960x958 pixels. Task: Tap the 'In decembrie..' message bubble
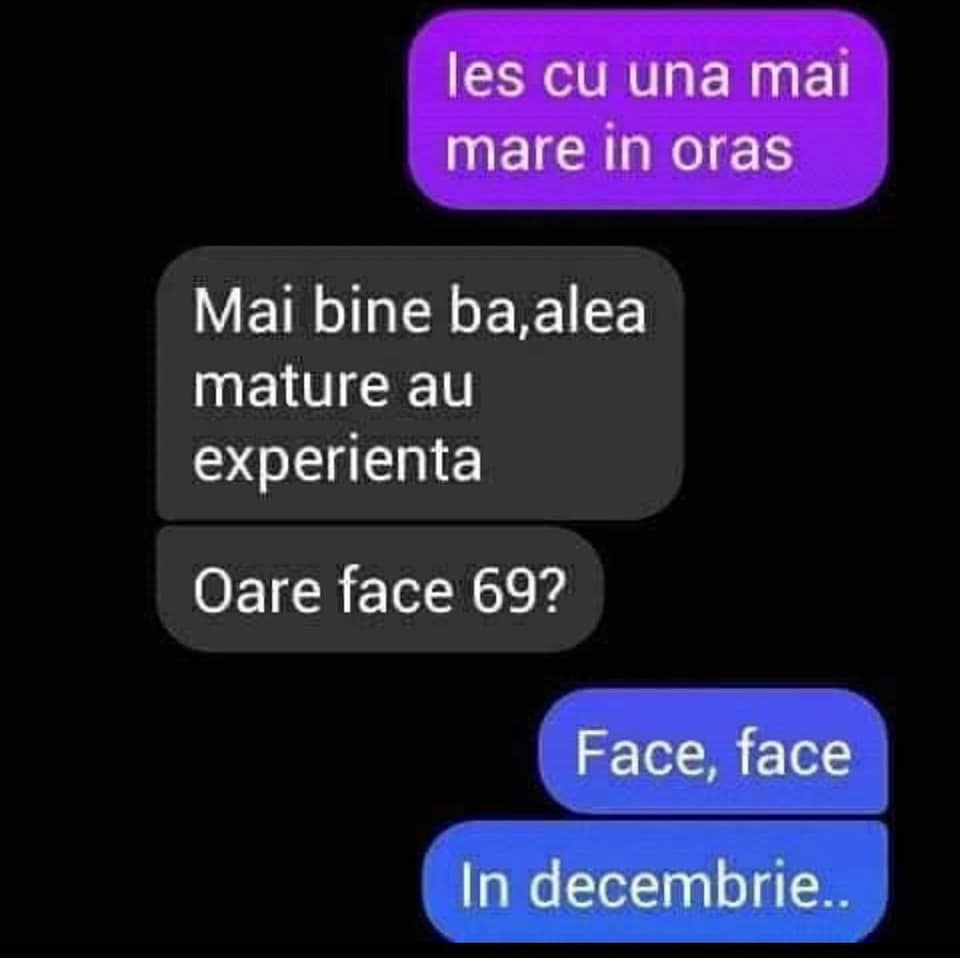click(x=655, y=883)
